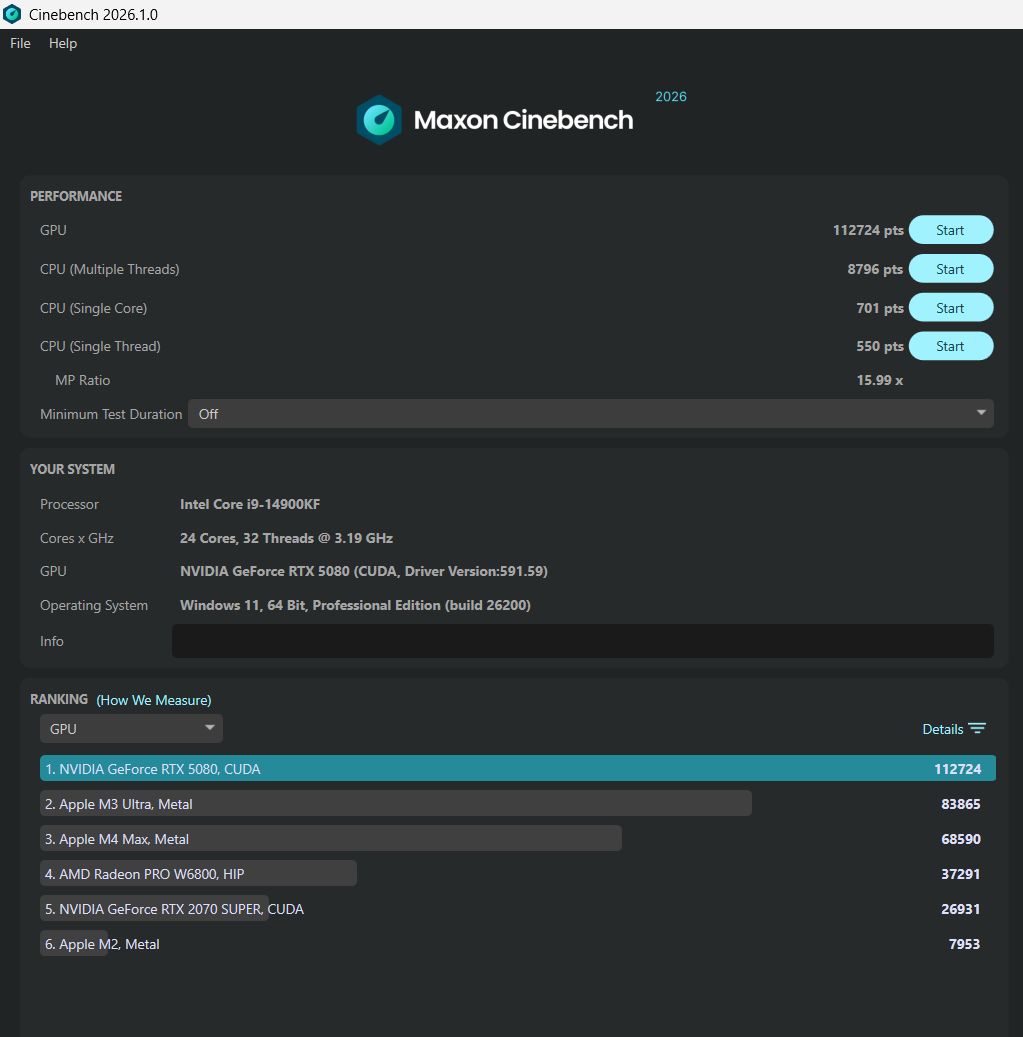
Task: Start the CPU Multiple Threads test
Action: click(x=950, y=269)
